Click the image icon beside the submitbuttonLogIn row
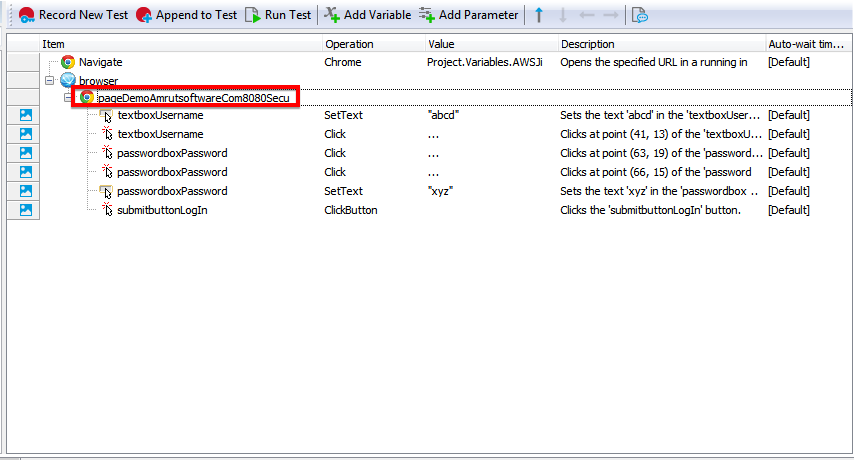This screenshot has height=460, width=854. [26, 210]
